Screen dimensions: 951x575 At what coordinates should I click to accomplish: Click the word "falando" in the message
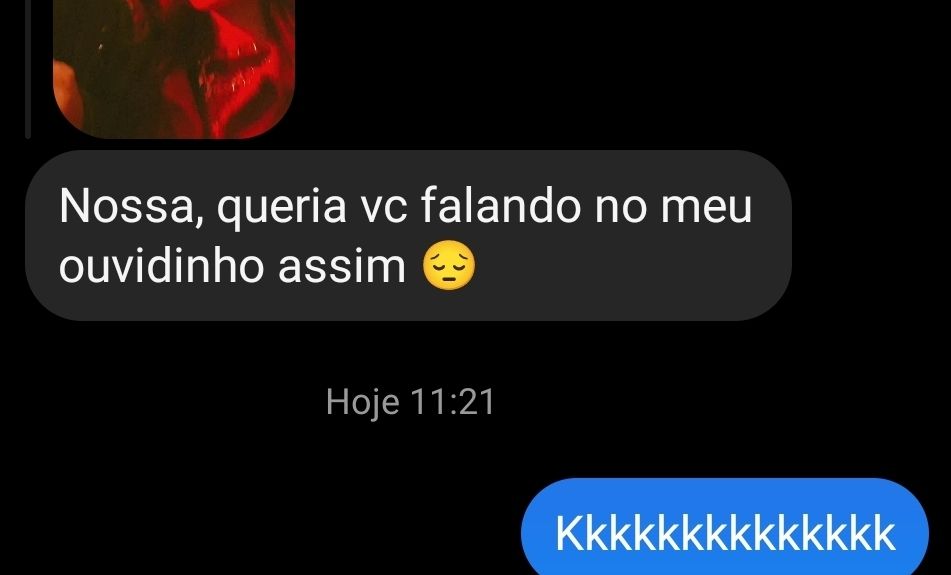coord(501,205)
